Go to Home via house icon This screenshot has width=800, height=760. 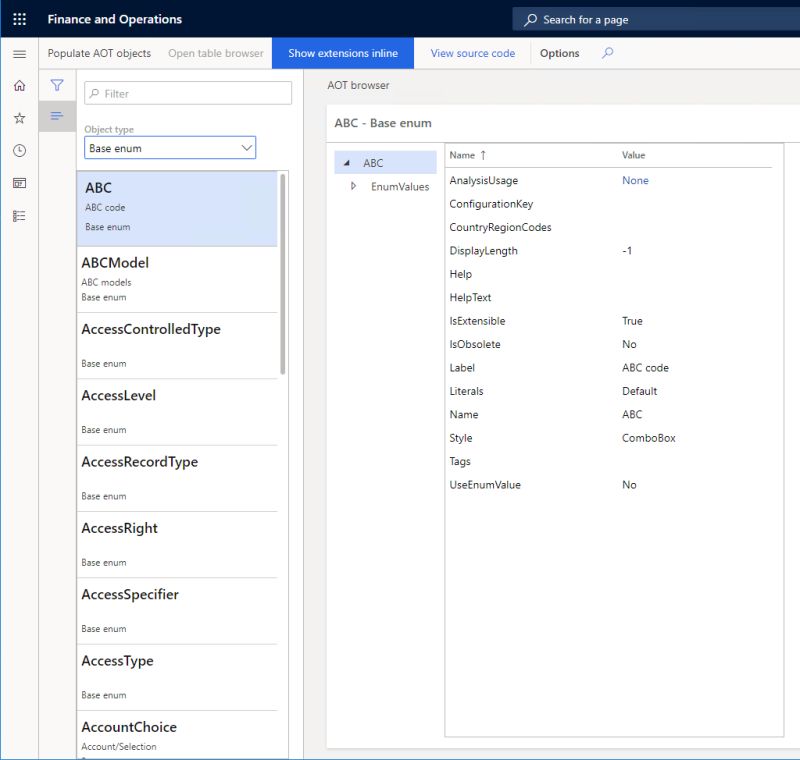pos(19,86)
